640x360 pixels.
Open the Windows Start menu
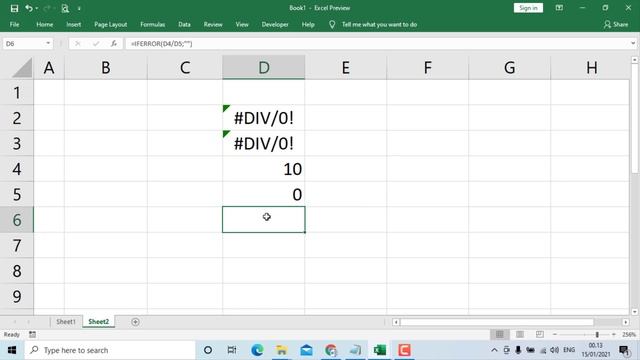coord(12,350)
